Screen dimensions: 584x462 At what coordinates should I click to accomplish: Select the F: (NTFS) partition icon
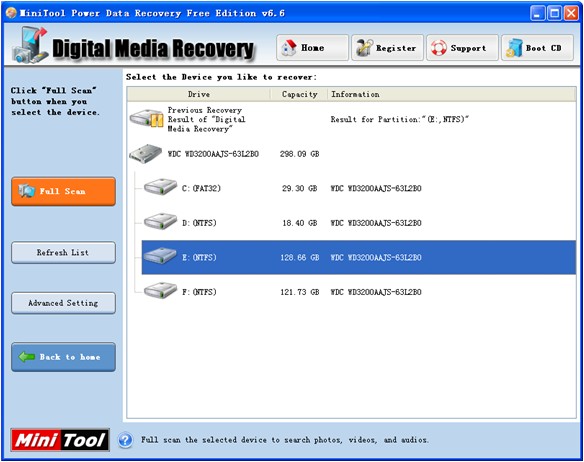[161, 291]
